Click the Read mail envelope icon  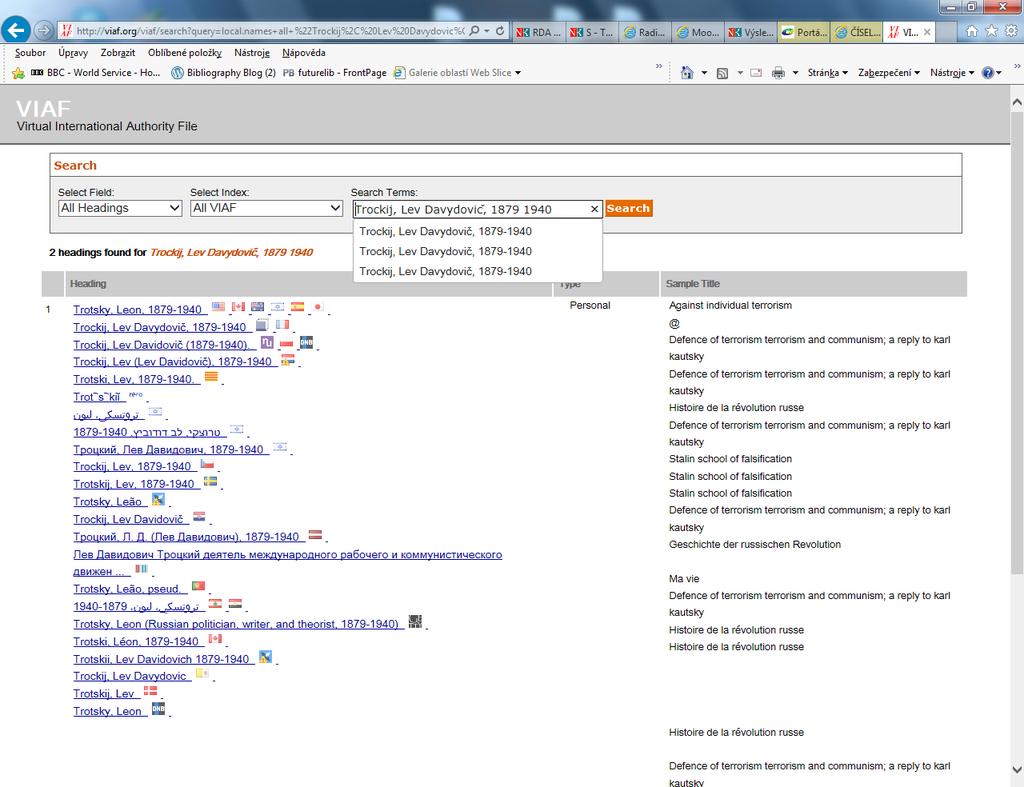point(756,73)
